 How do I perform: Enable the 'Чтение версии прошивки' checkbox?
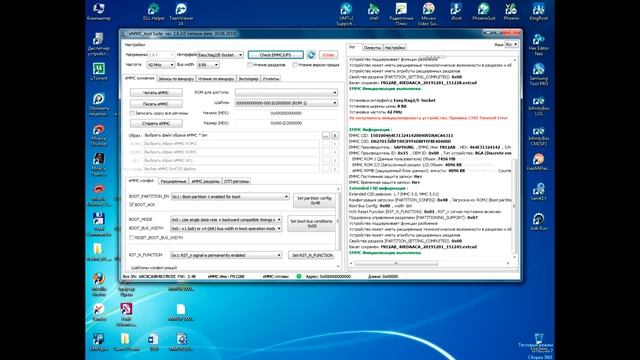(295, 64)
